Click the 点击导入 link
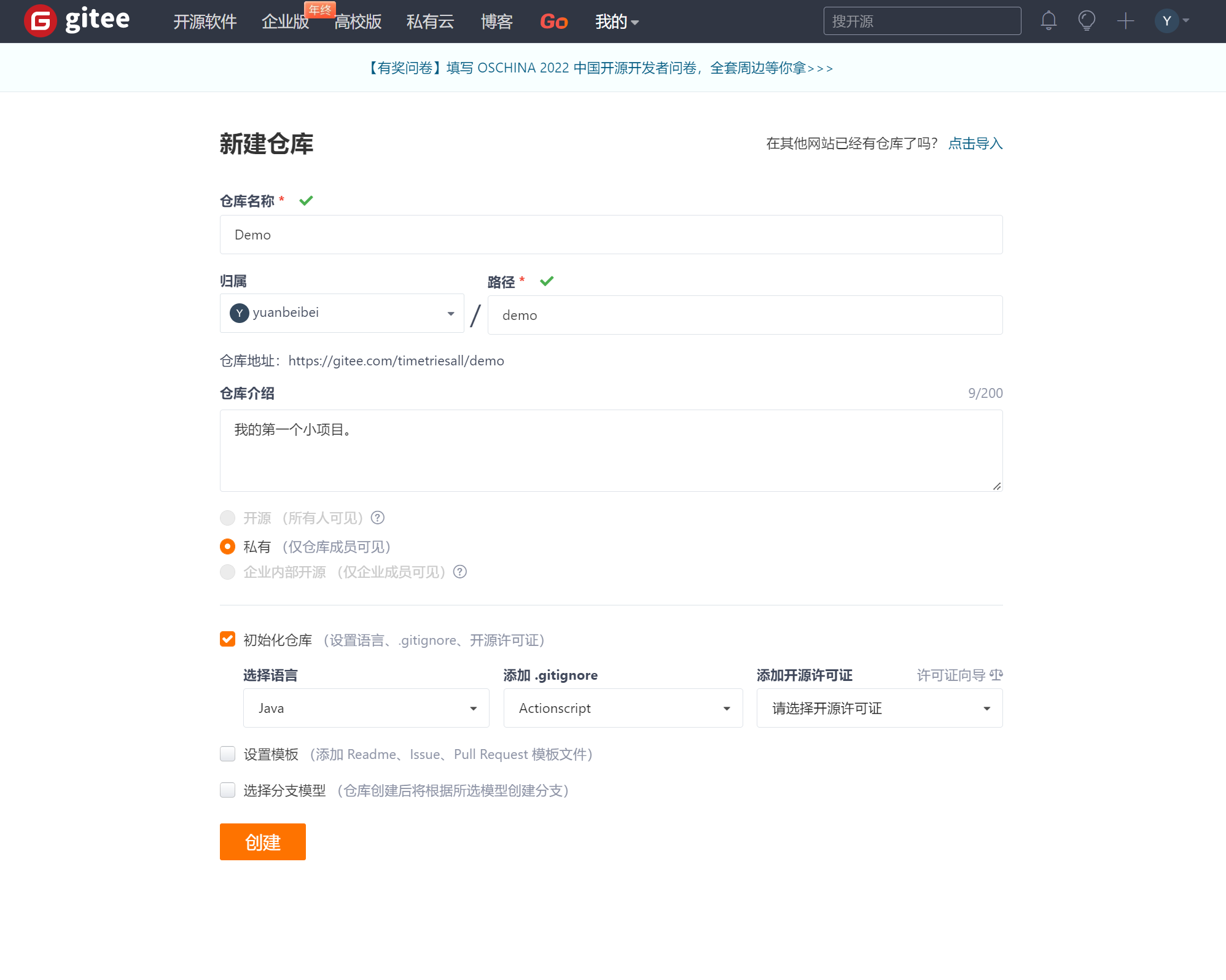The width and height of the screenshot is (1226, 980). [975, 143]
